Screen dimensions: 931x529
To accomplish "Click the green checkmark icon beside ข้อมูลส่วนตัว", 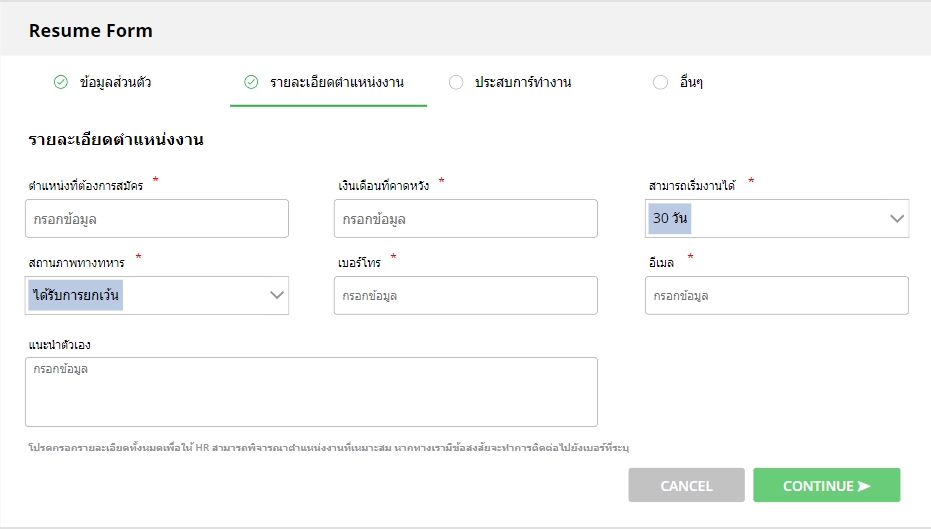I will click(x=61, y=82).
